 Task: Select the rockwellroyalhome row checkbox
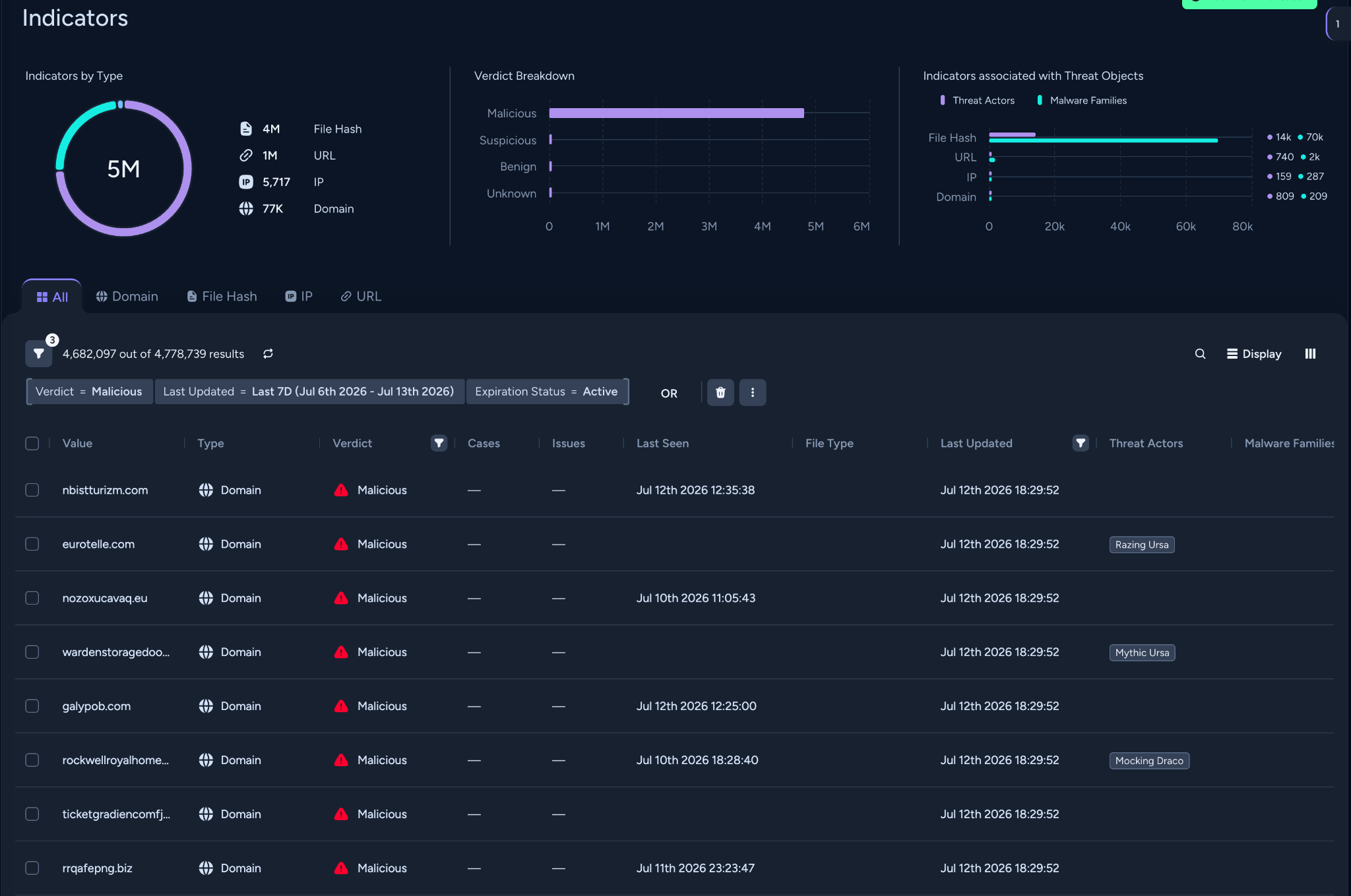[32, 760]
